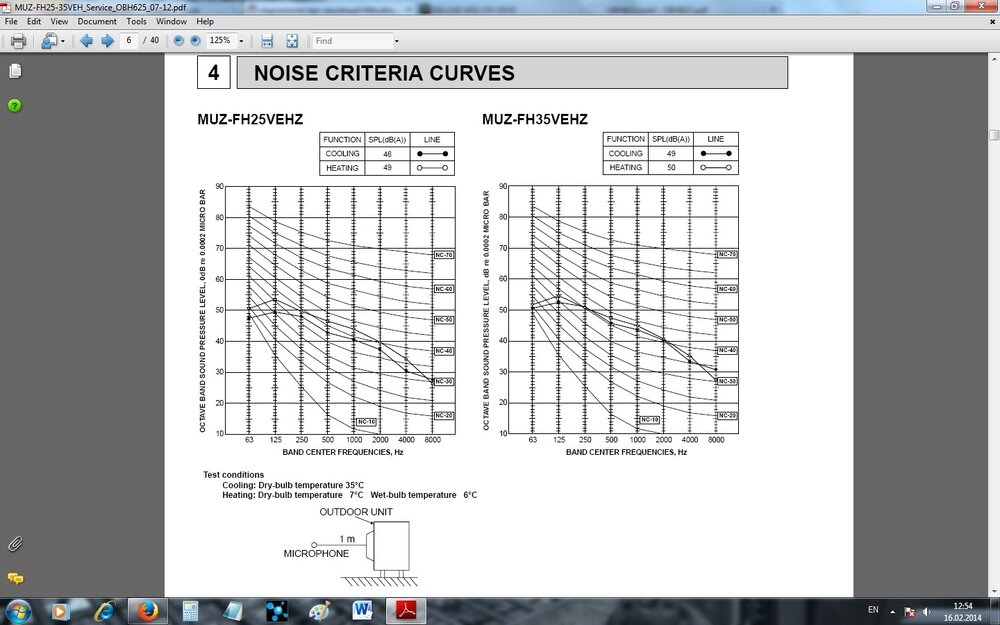Switch to Microsoft Word in taskbar
Screen dimensions: 1000x625
coord(363,612)
